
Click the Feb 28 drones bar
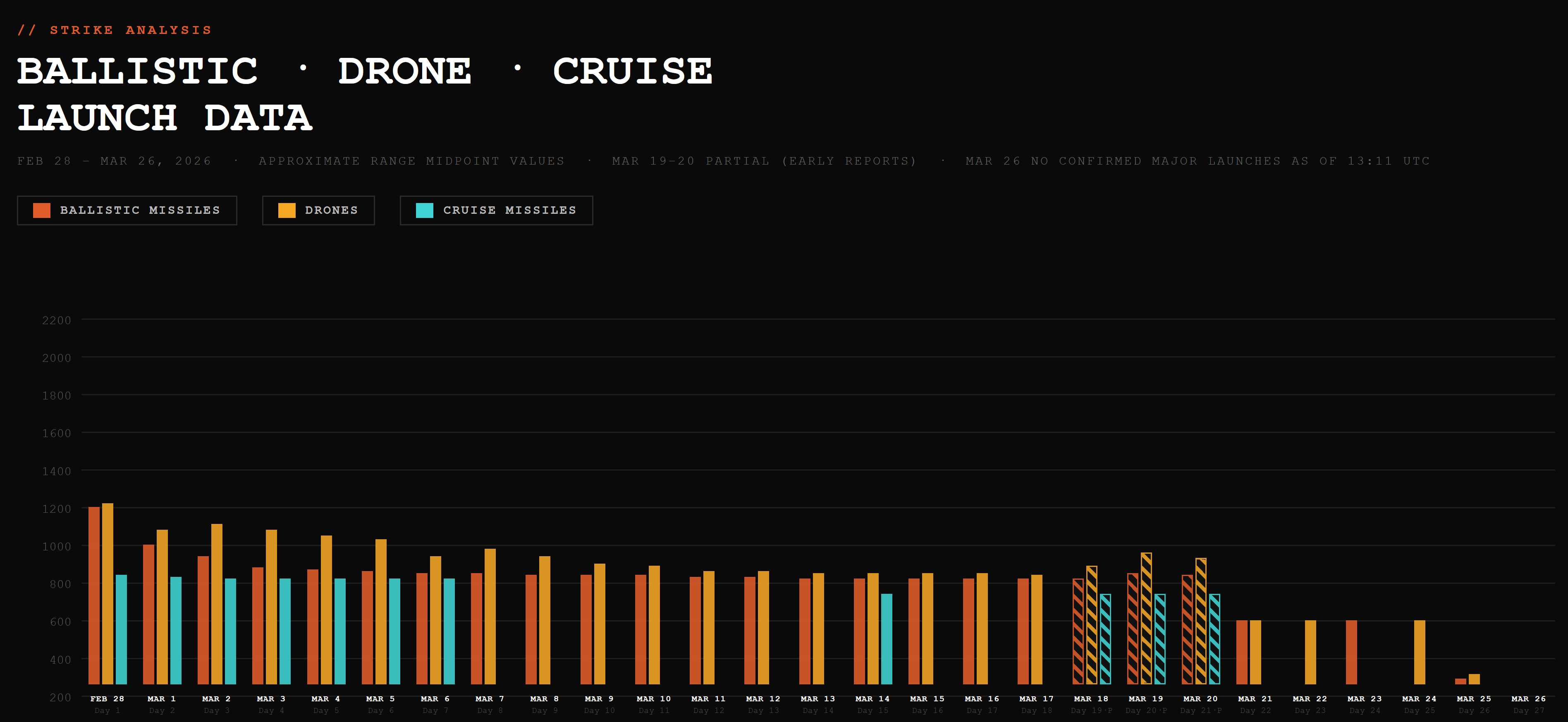click(108, 593)
